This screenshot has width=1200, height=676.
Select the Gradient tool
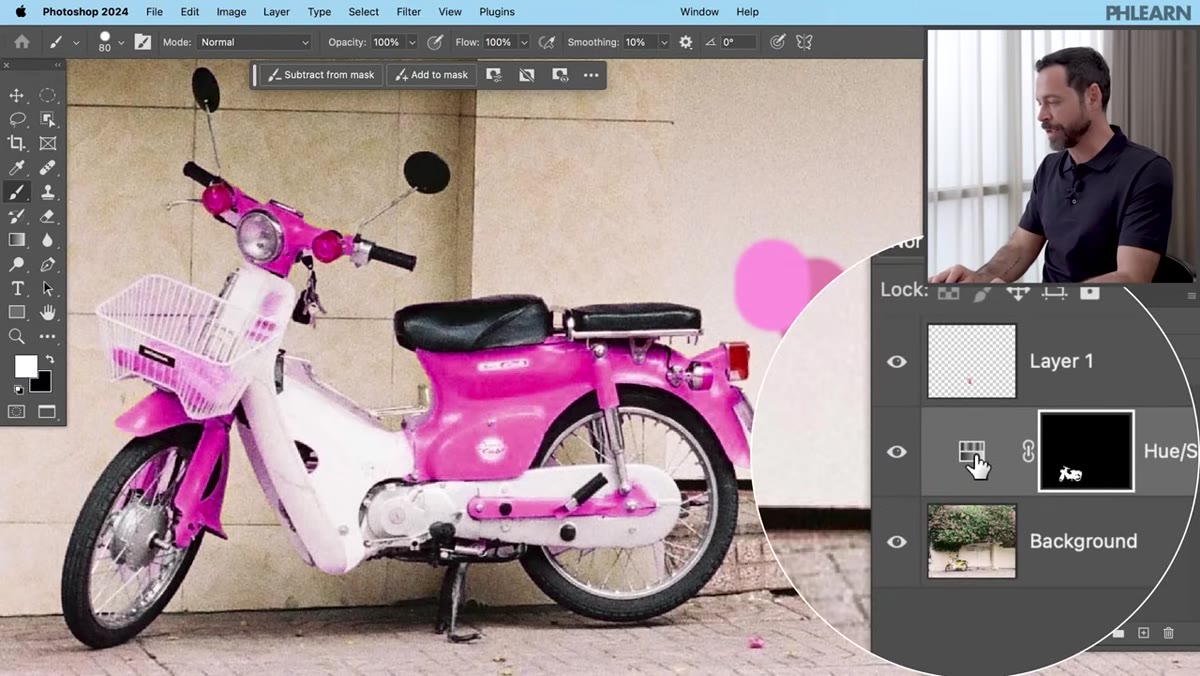(x=17, y=240)
